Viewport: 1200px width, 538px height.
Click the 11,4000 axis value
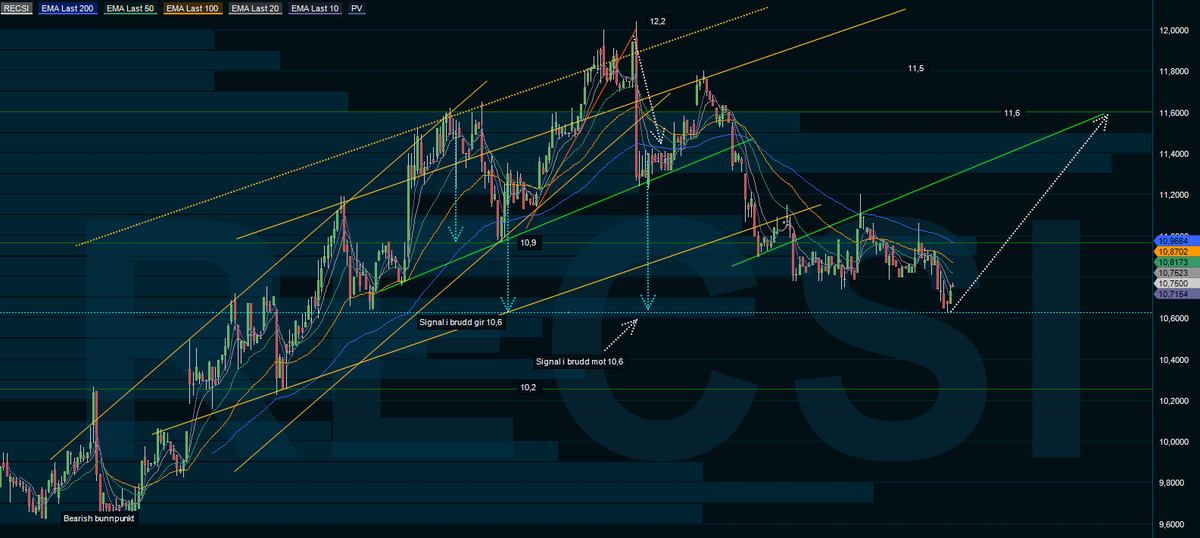(1172, 154)
